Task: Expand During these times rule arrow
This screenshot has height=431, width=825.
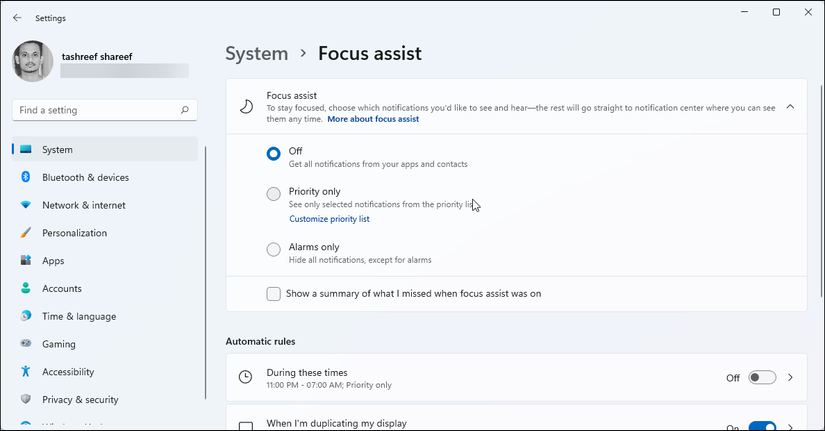Action: (790, 378)
